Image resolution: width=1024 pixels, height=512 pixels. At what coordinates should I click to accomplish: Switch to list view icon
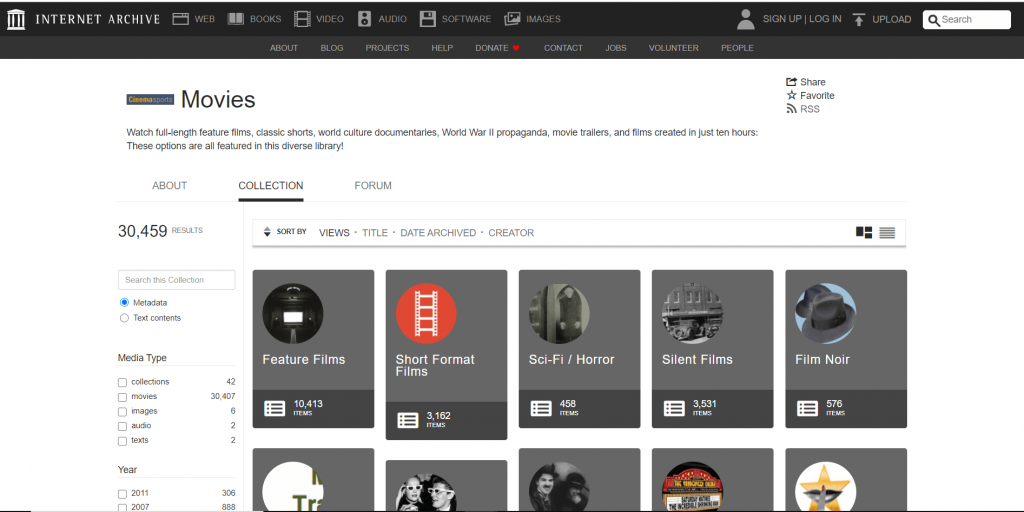point(887,232)
